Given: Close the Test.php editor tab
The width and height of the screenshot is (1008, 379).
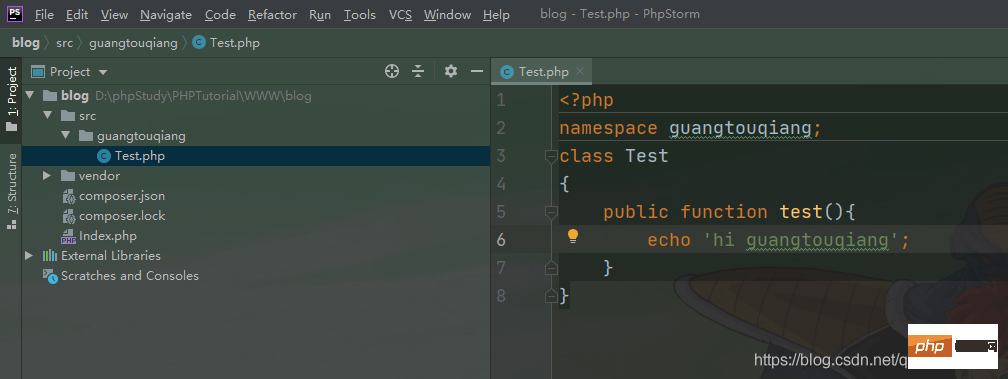Looking at the screenshot, I should (x=580, y=71).
